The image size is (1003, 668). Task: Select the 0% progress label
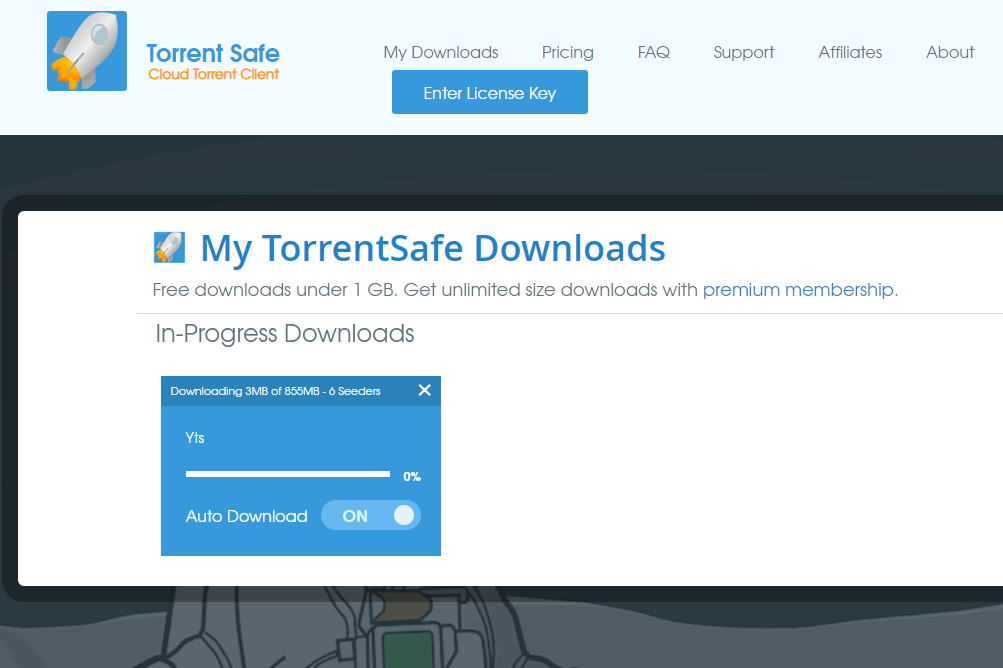tap(411, 476)
